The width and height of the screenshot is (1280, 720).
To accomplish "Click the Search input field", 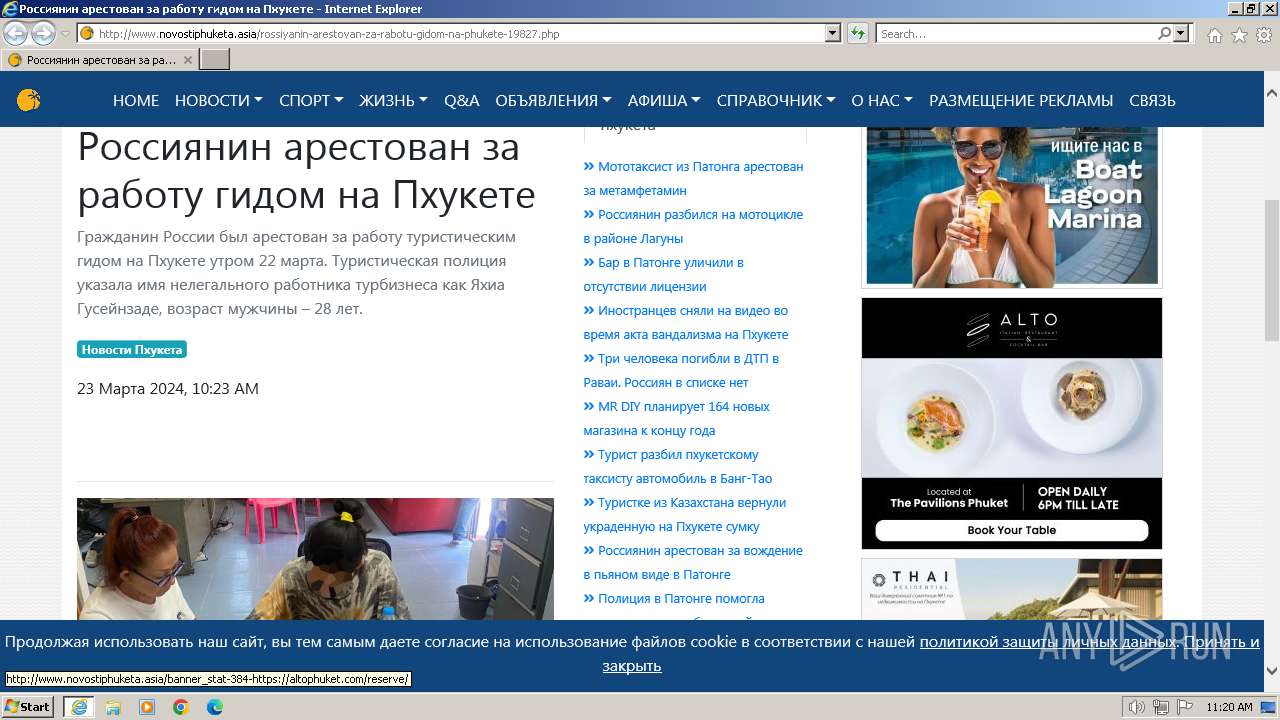I will click(x=1016, y=33).
